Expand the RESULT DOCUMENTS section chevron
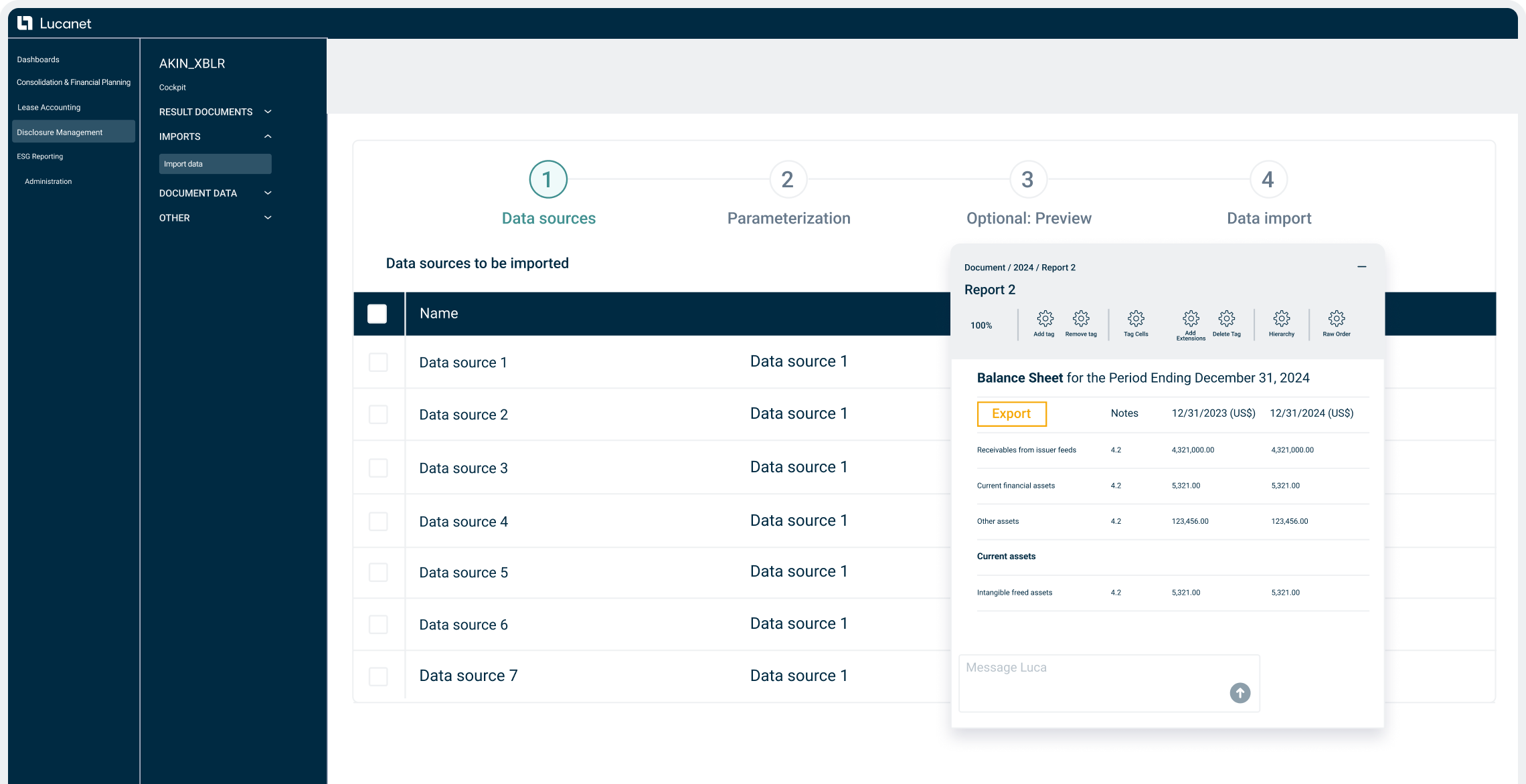The width and height of the screenshot is (1526, 784). (268, 112)
